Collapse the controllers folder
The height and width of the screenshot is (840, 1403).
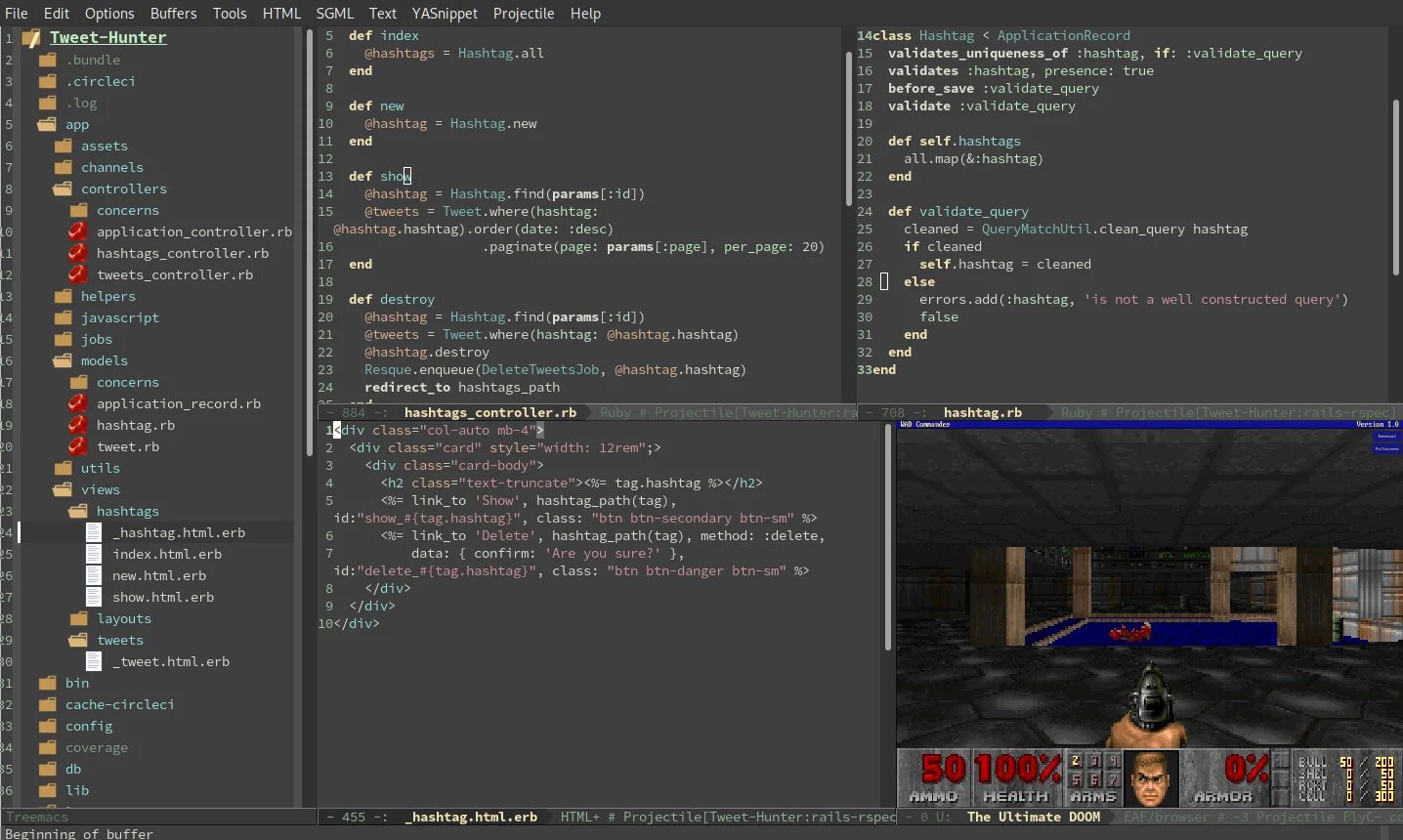point(63,189)
